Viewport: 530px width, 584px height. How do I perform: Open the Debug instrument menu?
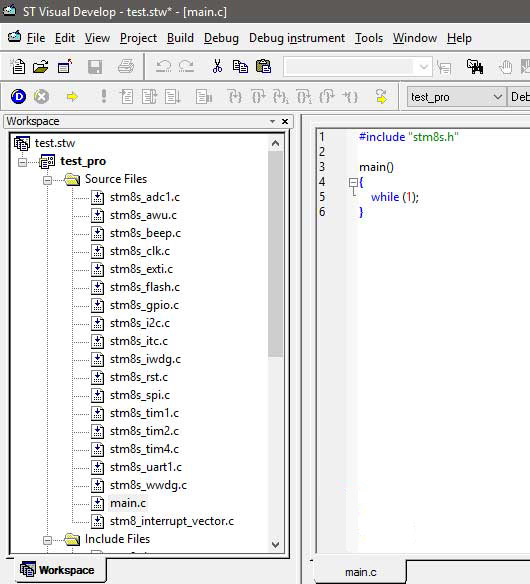pyautogui.click(x=297, y=38)
